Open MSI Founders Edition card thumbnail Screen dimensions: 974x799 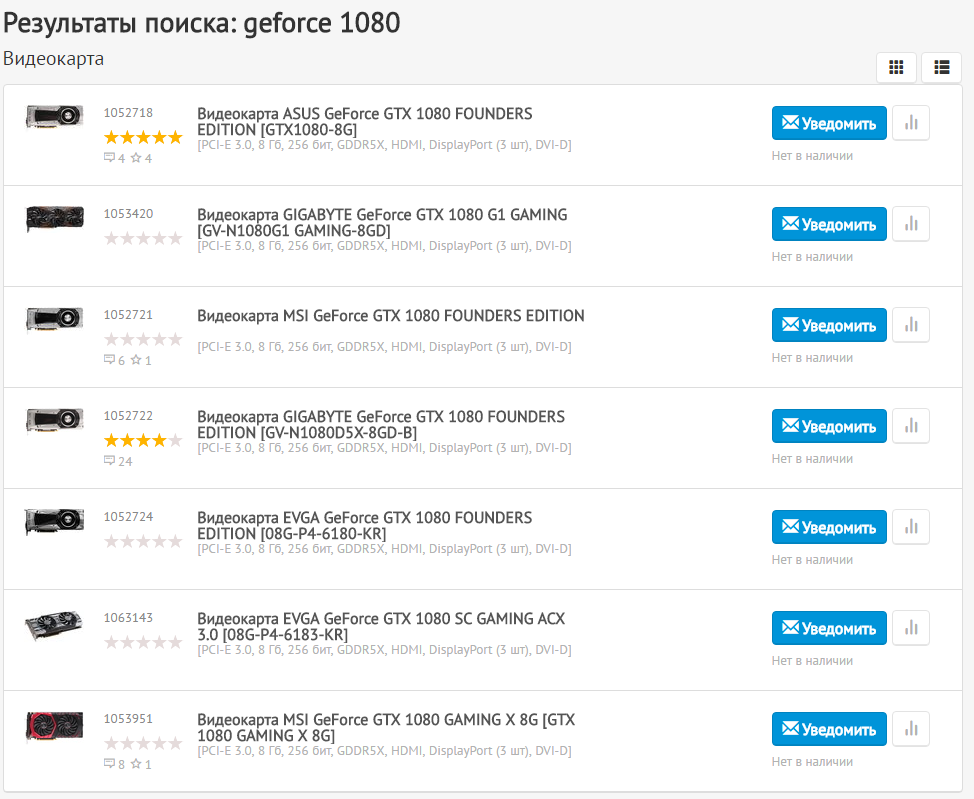55,319
